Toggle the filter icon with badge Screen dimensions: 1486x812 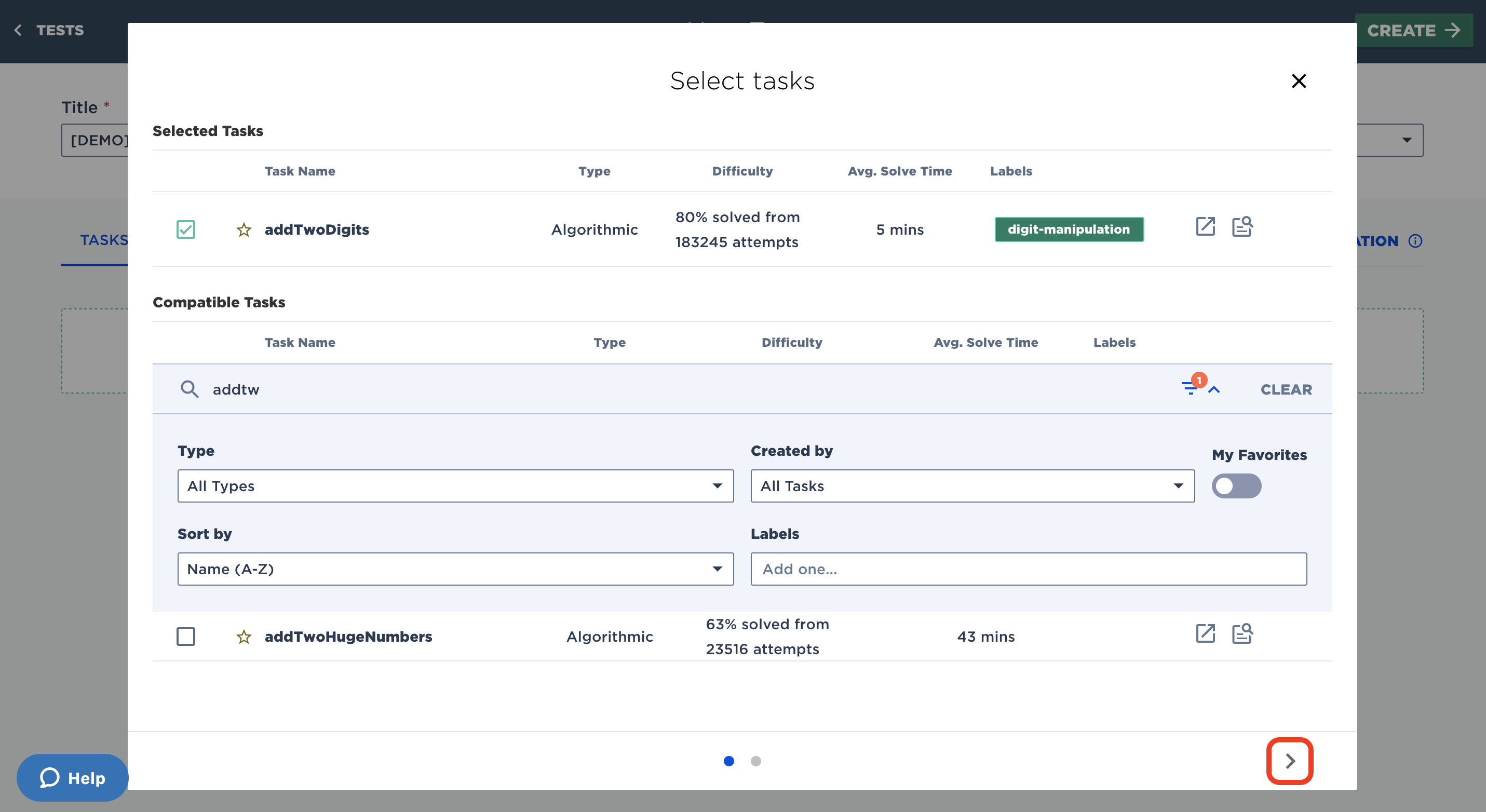click(1192, 386)
